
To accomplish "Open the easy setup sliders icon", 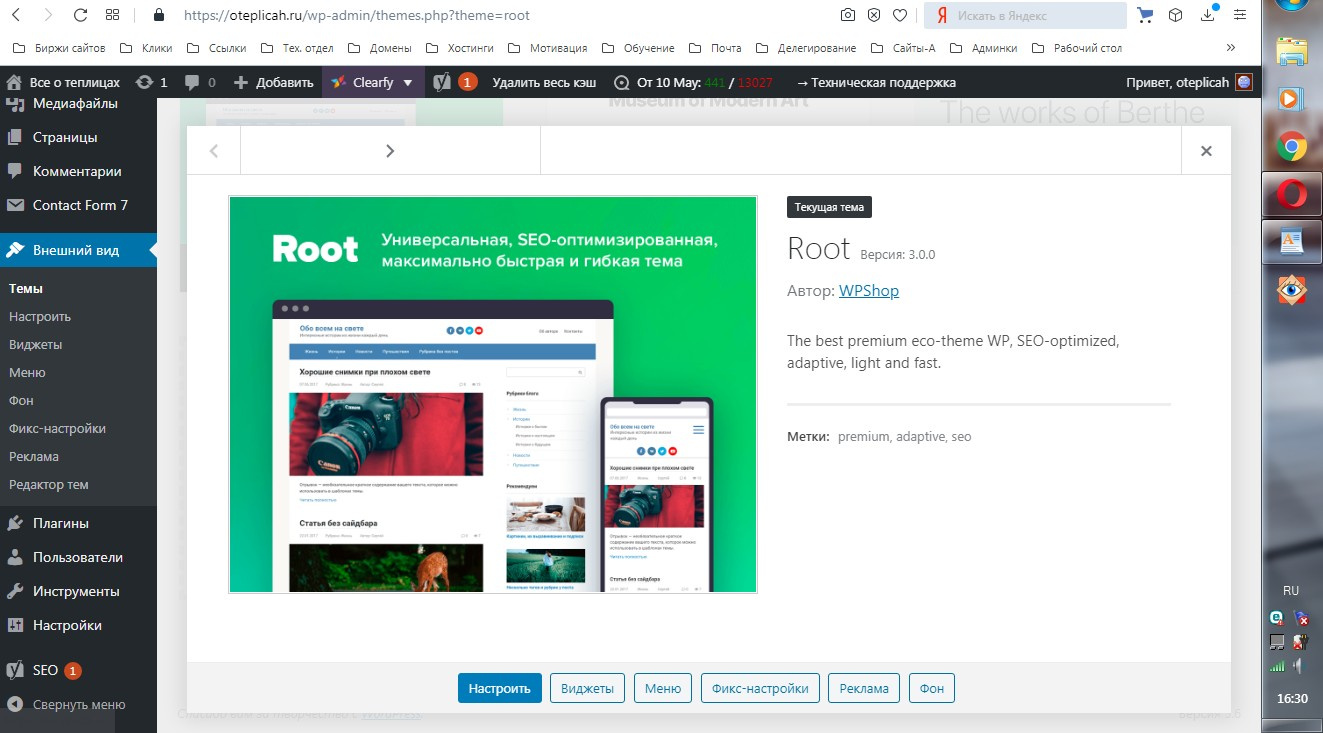I will pyautogui.click(x=1240, y=16).
